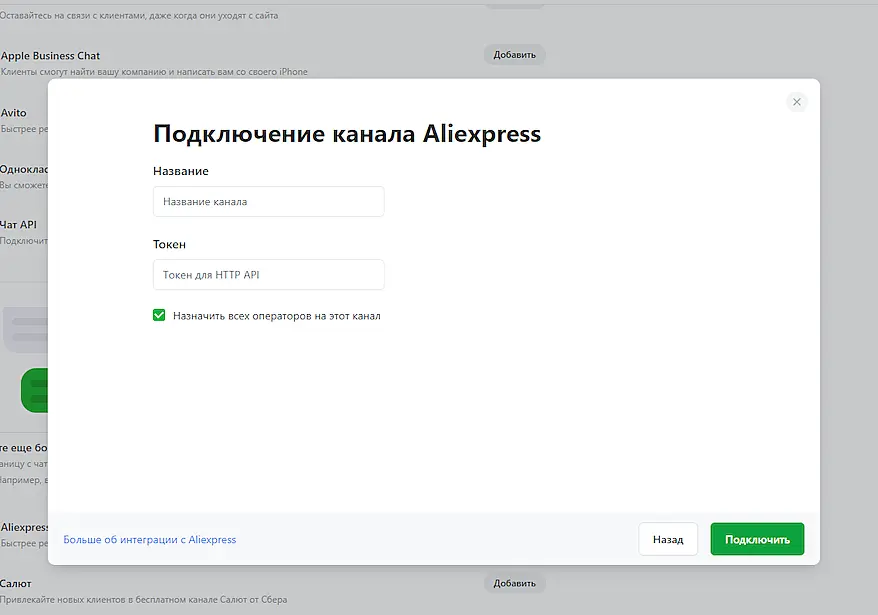This screenshot has height=615, width=878.
Task: Add the Apple Business Chat channel
Action: (x=515, y=55)
